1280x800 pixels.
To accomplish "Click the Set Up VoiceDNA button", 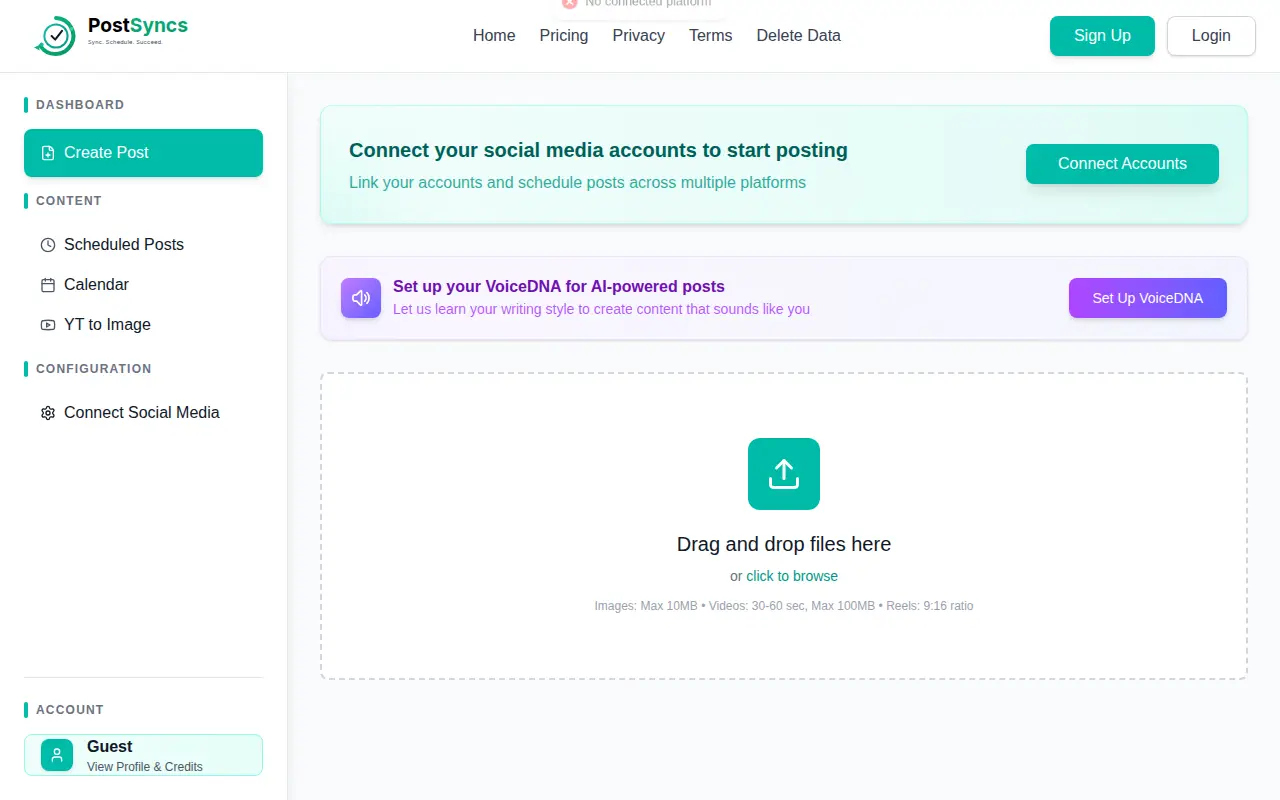I will pos(1148,298).
